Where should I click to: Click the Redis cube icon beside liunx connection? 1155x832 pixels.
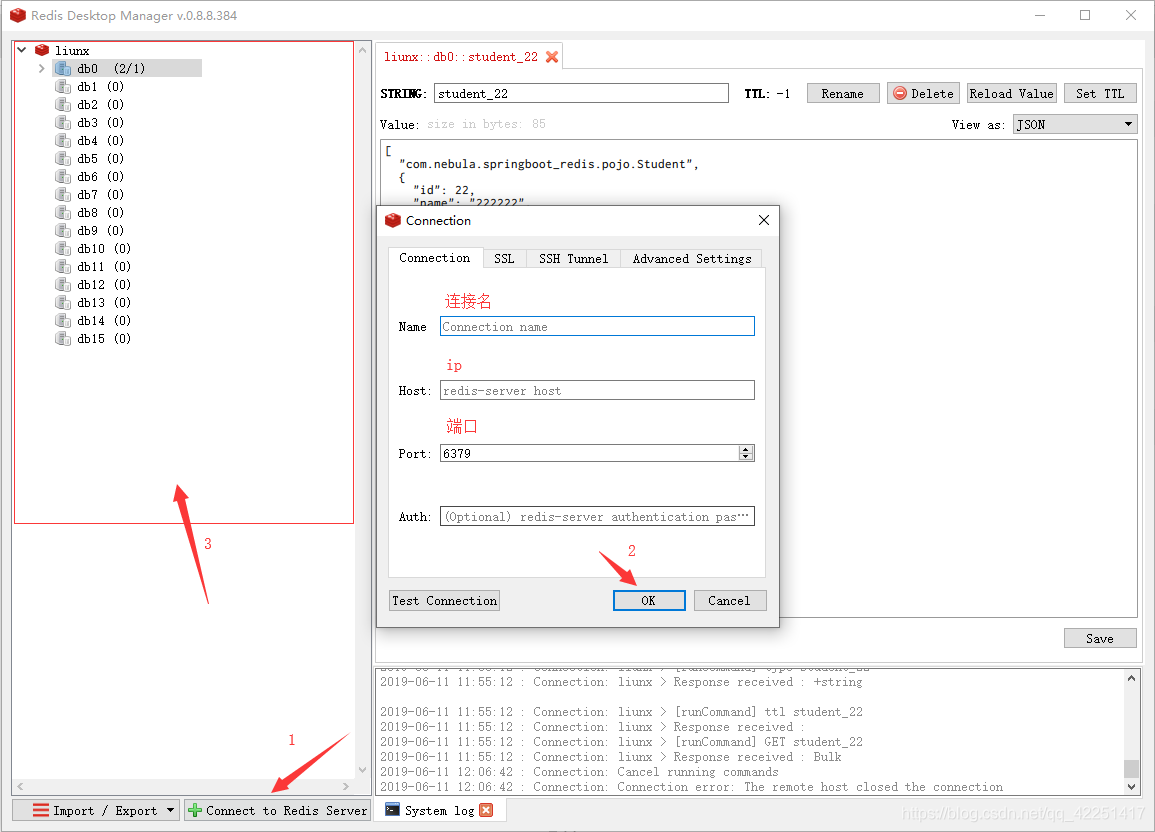41,49
